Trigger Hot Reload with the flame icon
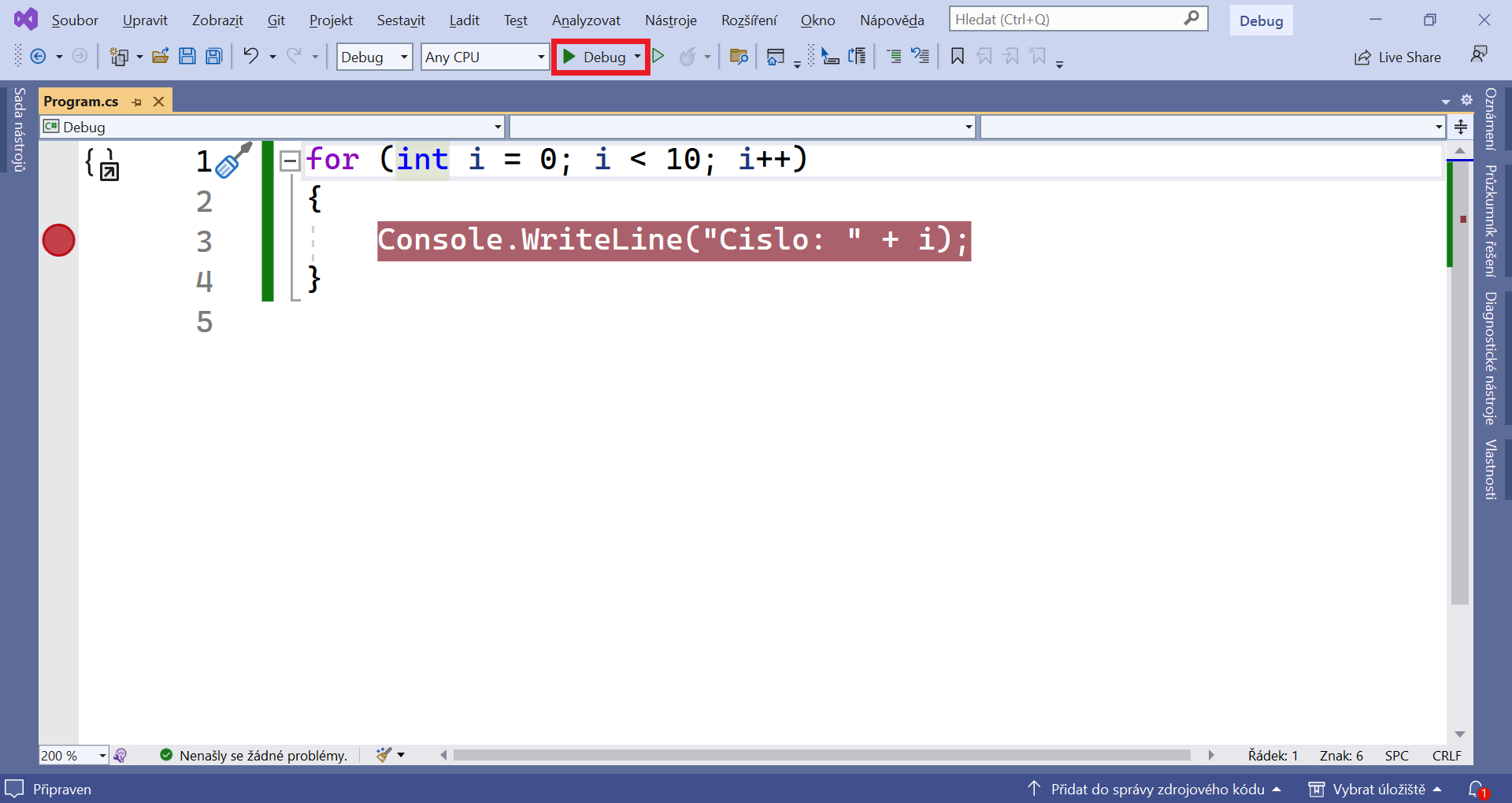 tap(689, 56)
